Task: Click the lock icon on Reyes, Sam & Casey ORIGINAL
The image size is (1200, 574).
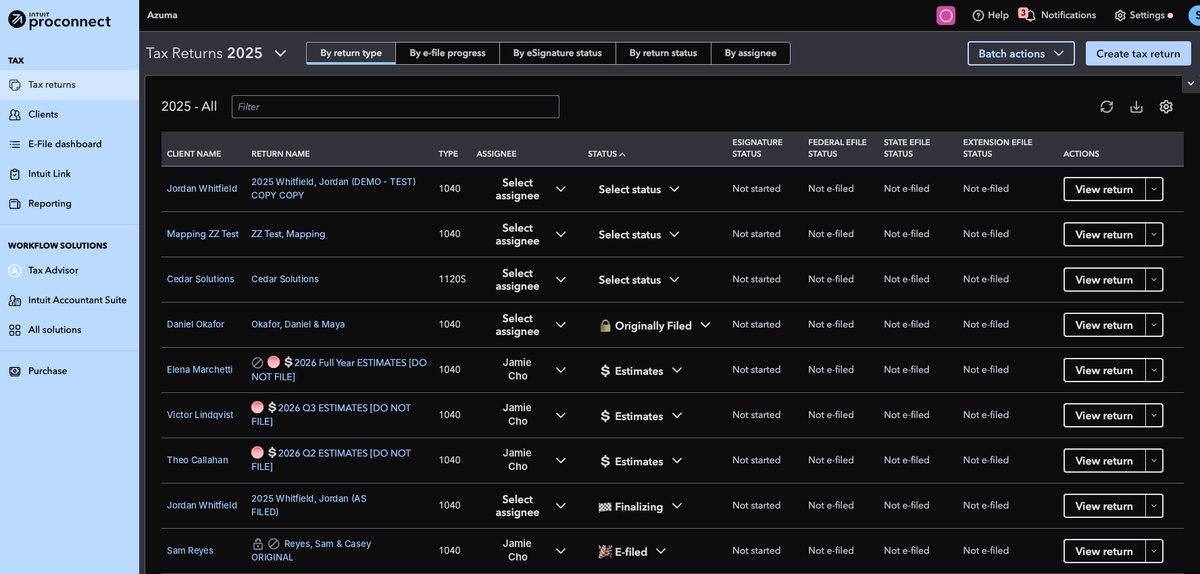Action: (257, 544)
